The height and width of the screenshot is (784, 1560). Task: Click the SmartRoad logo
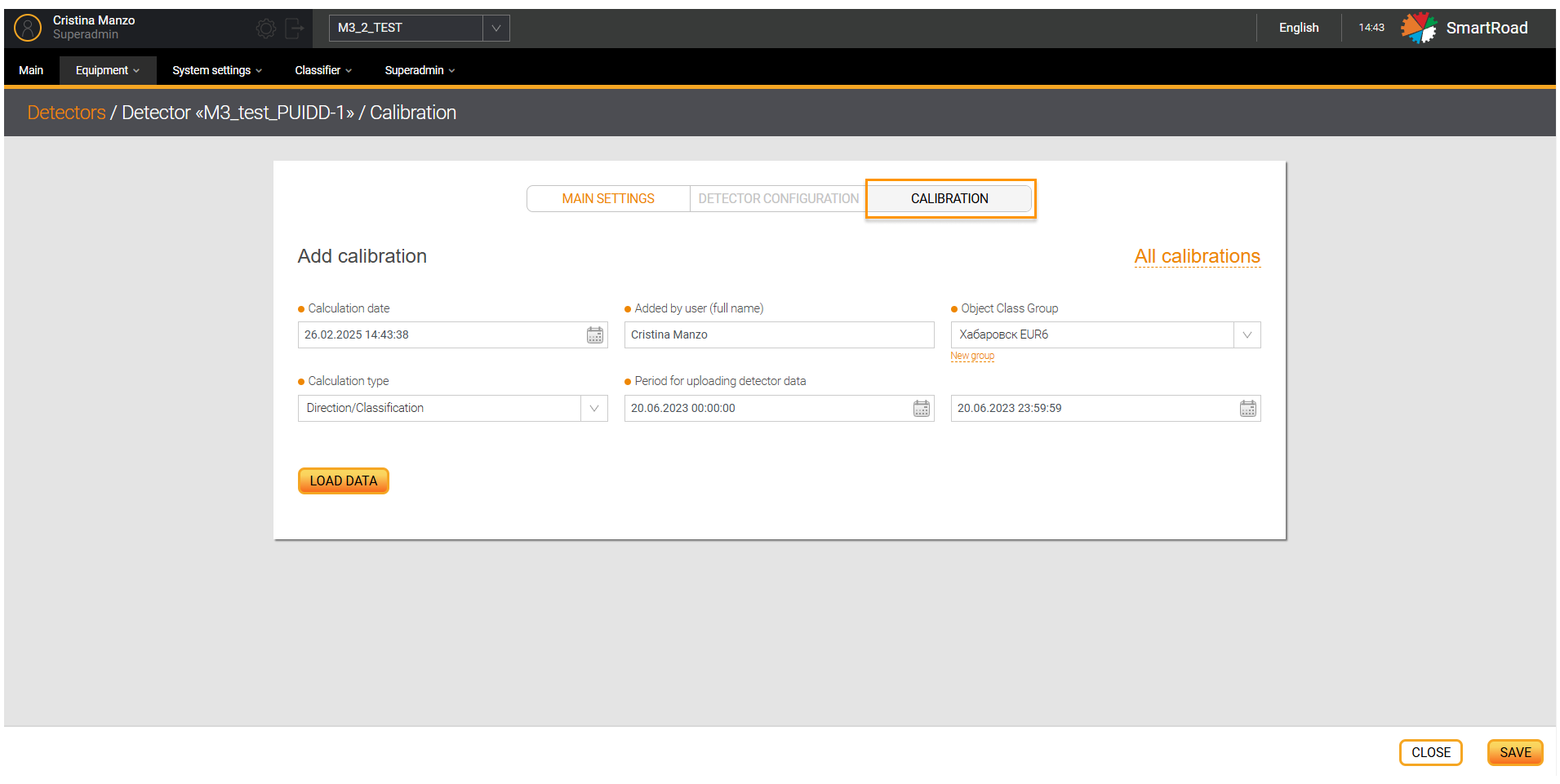point(1419,28)
